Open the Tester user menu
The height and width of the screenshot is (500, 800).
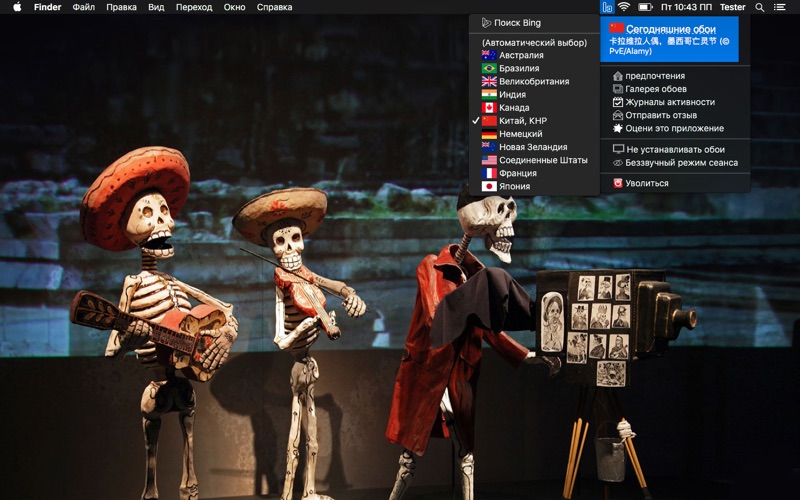tap(733, 7)
